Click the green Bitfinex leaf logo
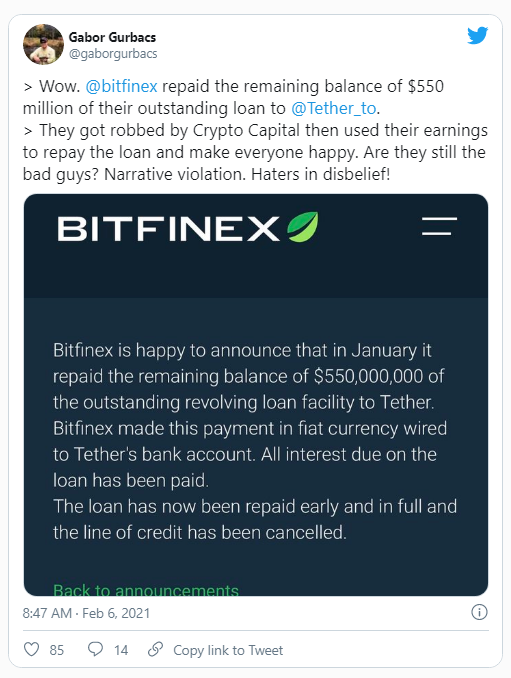511x678 pixels. pos(303,227)
